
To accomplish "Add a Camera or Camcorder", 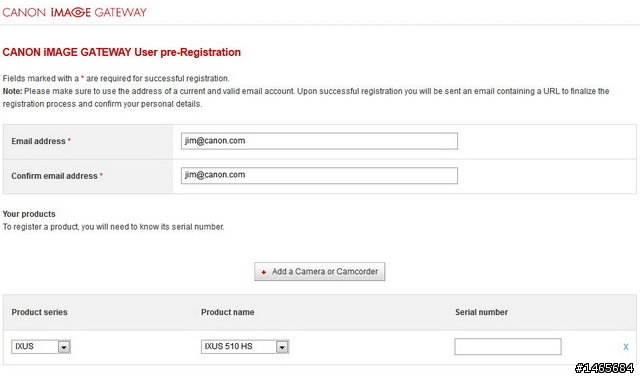I will 320,271.
